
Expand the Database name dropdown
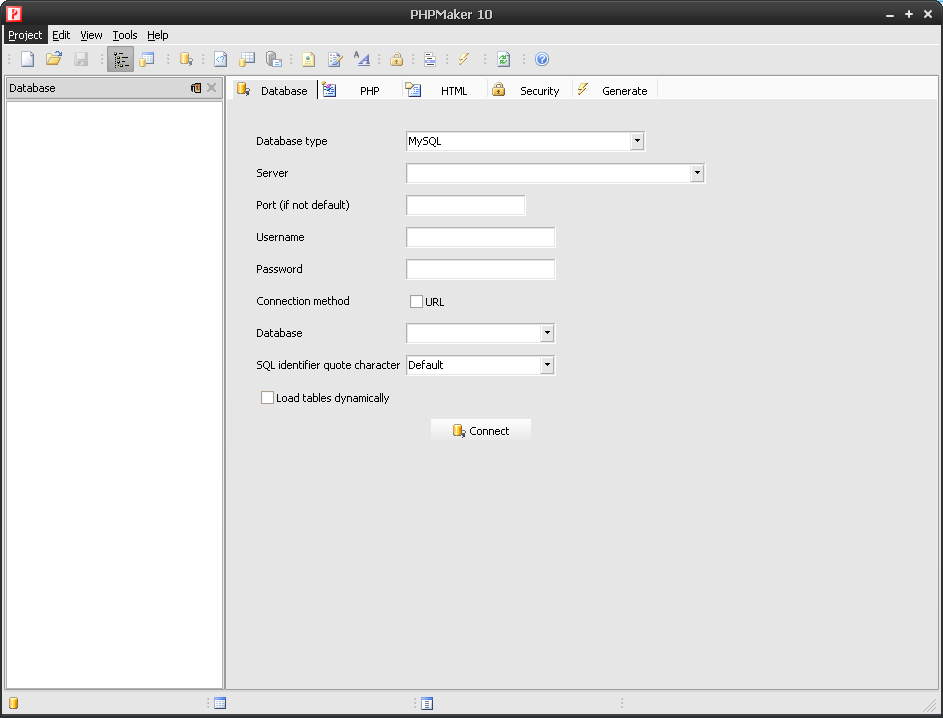point(547,333)
